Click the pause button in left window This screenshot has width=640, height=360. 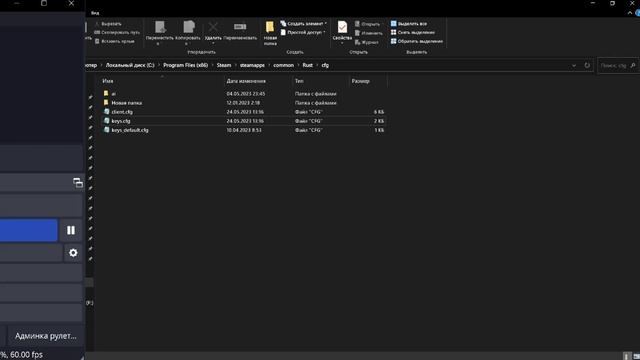coord(71,230)
